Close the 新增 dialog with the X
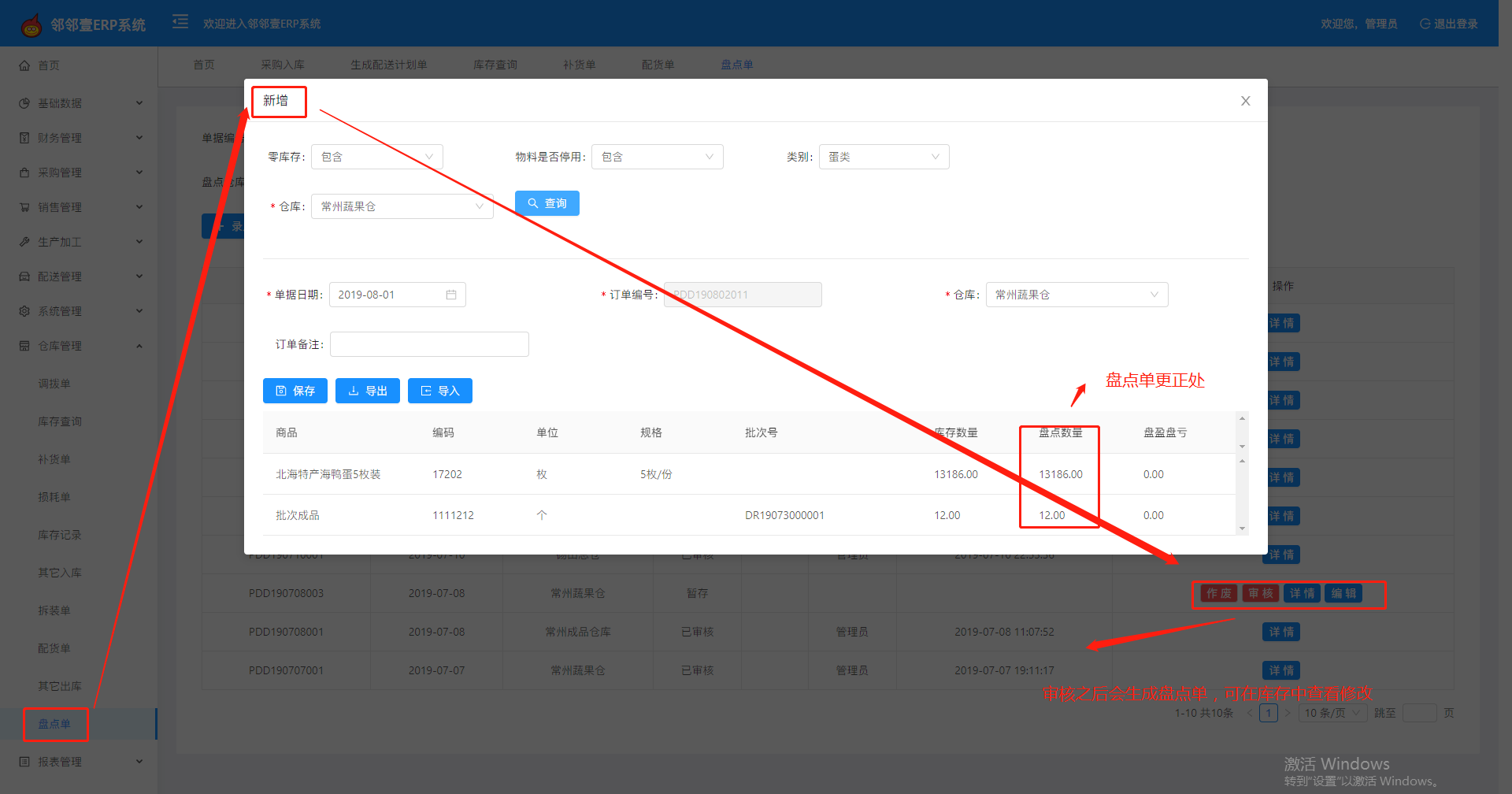Viewport: 1512px width, 794px height. click(1246, 101)
